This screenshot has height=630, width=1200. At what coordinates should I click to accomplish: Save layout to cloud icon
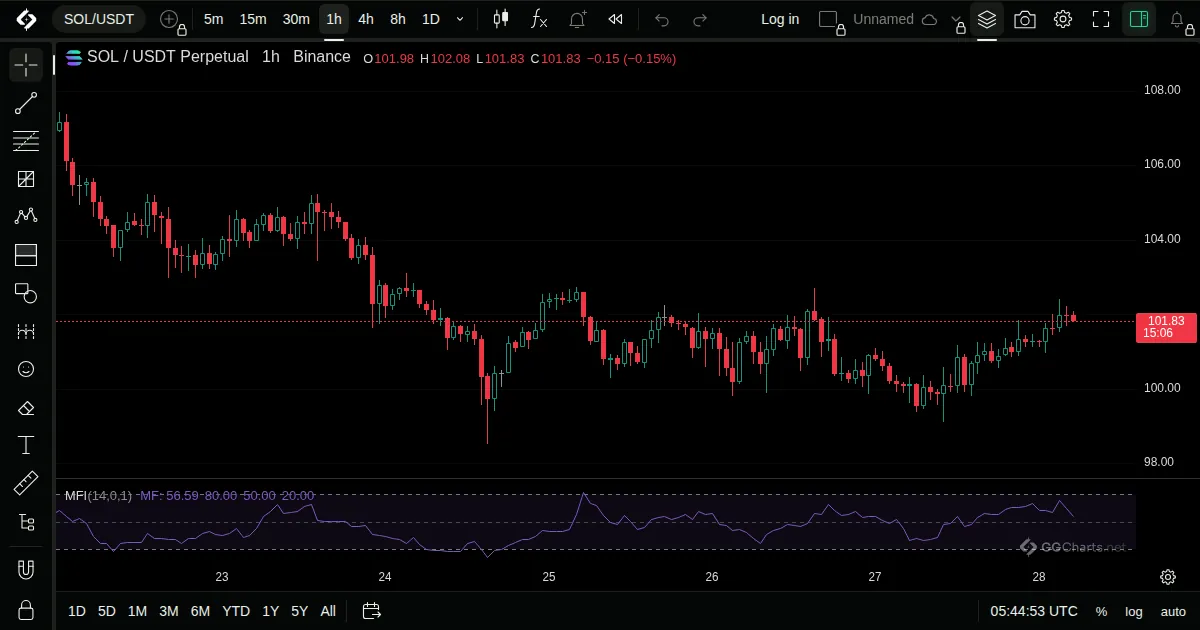pos(929,19)
